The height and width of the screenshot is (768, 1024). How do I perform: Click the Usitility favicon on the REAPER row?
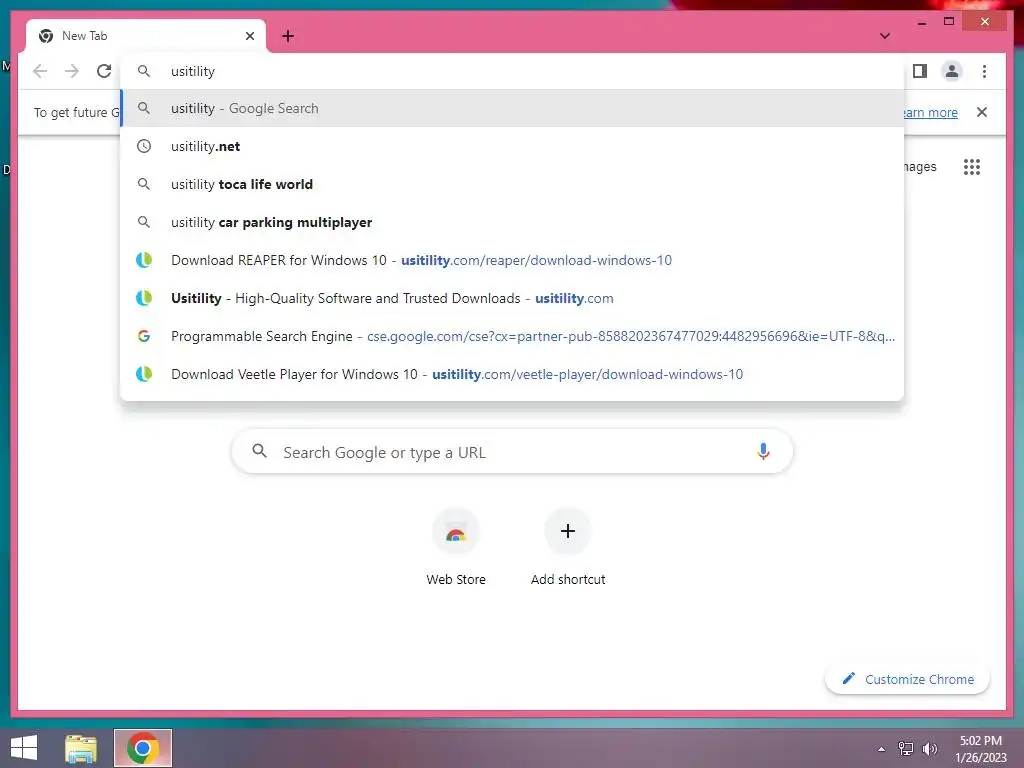point(144,260)
